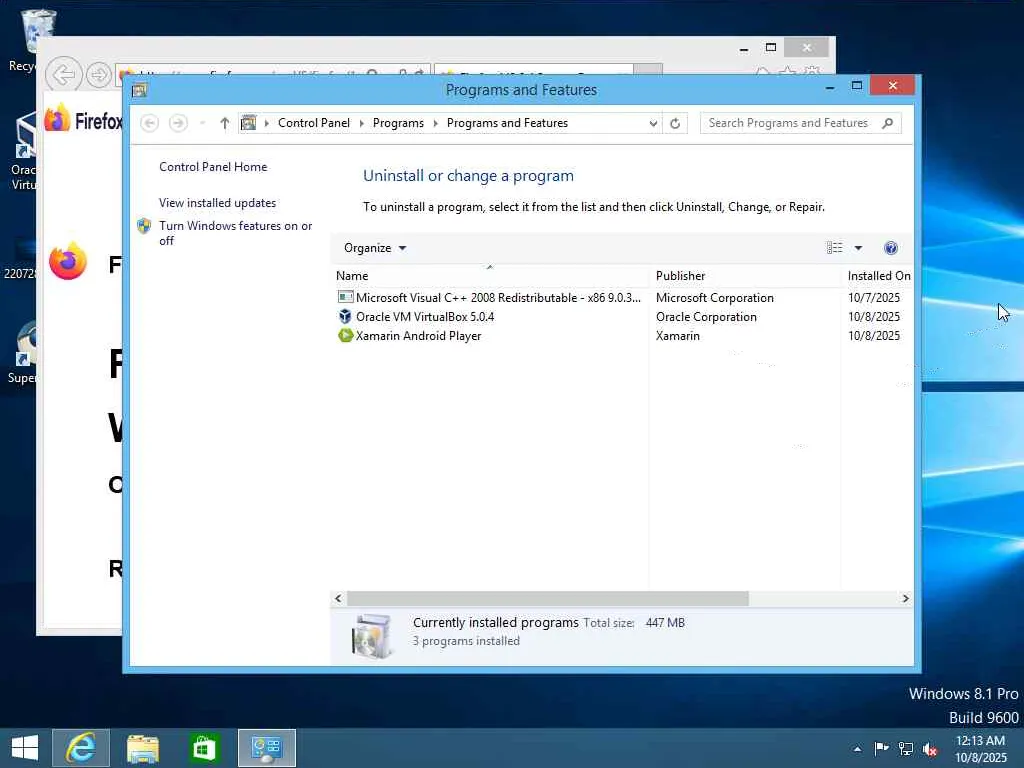The height and width of the screenshot is (768, 1024).
Task: Open View installed updates link
Action: [217, 202]
